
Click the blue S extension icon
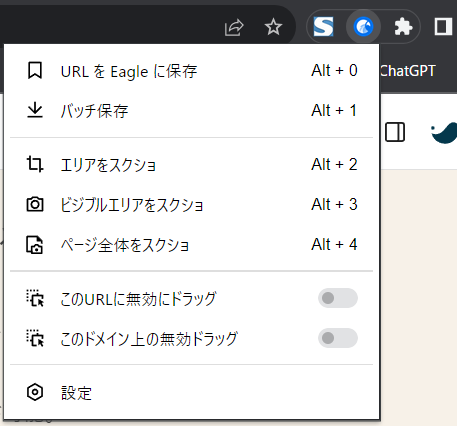pyautogui.click(x=323, y=27)
